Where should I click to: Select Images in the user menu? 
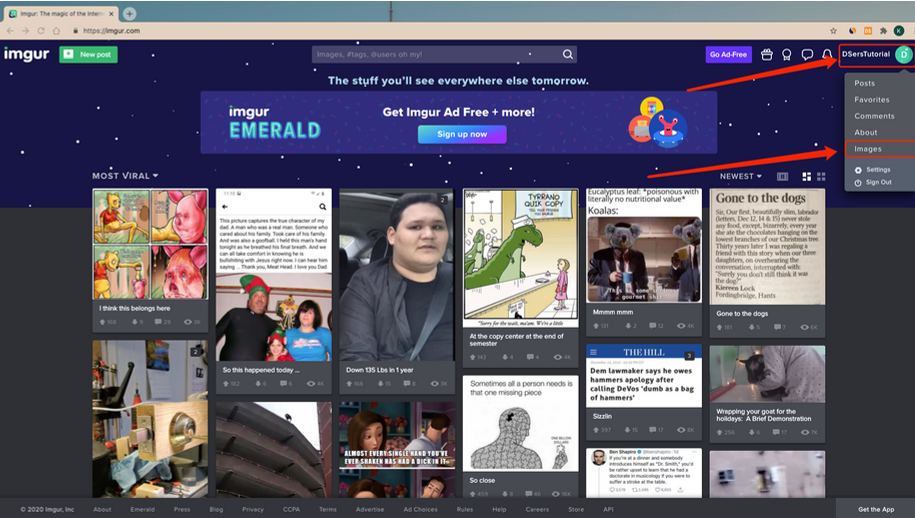868,149
